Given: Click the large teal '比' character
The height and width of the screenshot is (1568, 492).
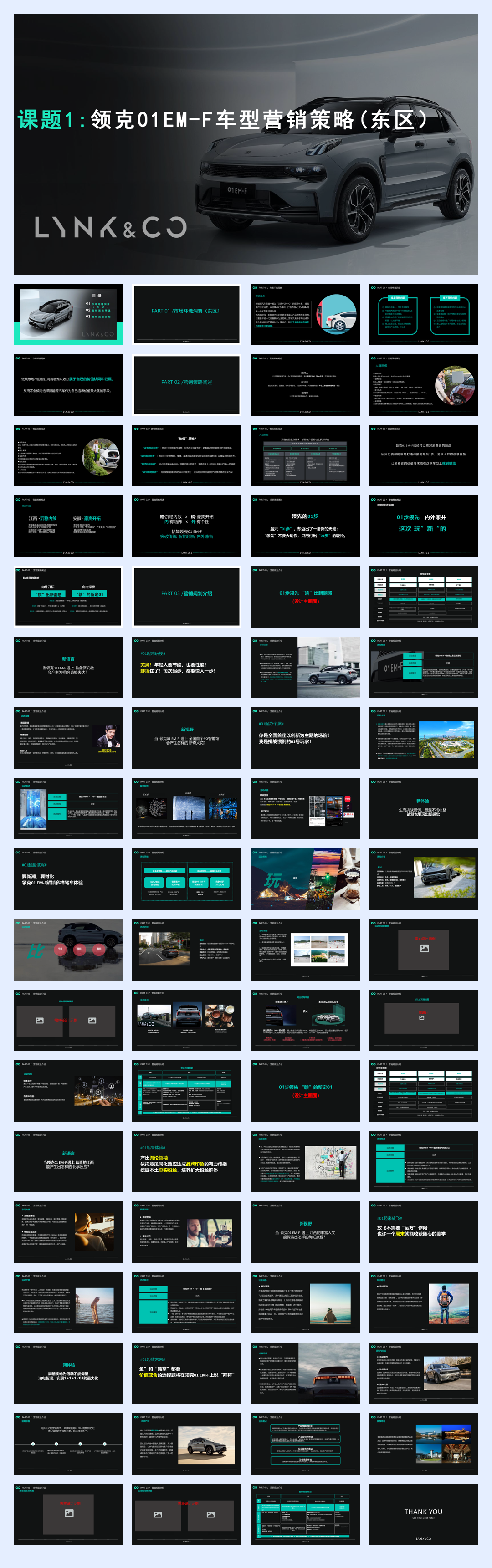Looking at the screenshot, I should coord(36,951).
